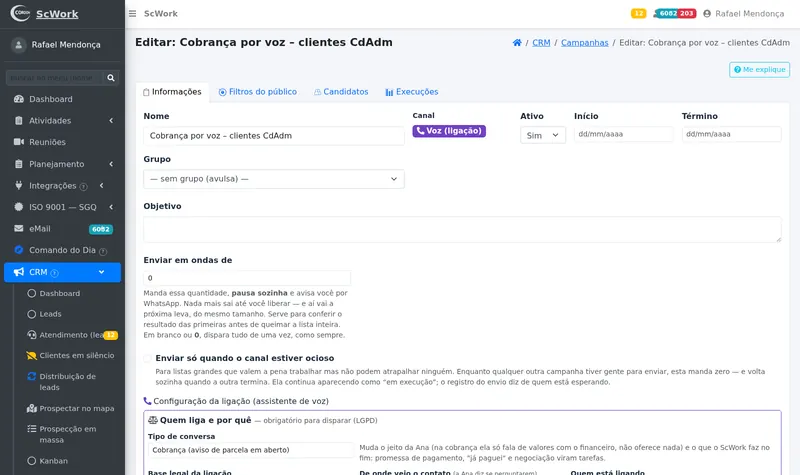Viewport: 800px width, 475px height.
Task: Switch to the Execuções tab
Action: click(412, 92)
